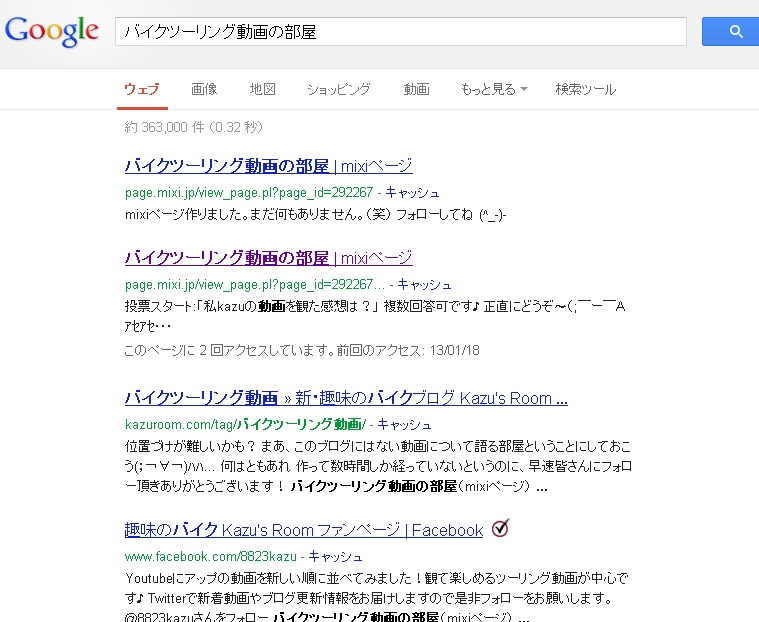759x622 pixels.
Task: Switch to the 地図 tab
Action: [262, 90]
